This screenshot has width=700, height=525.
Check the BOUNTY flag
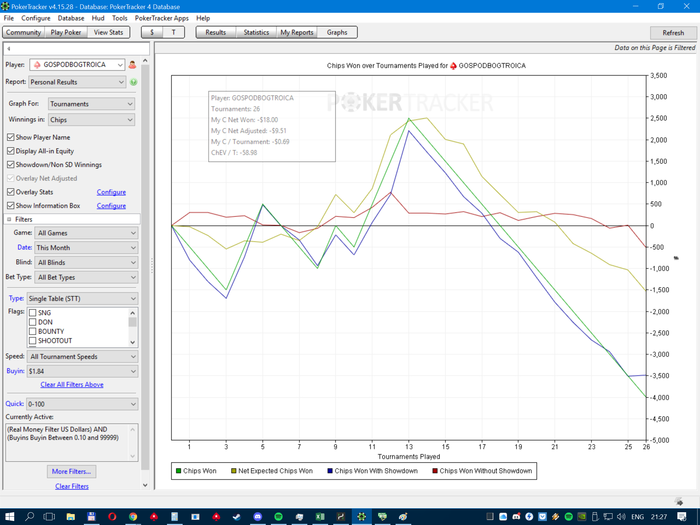pos(33,331)
